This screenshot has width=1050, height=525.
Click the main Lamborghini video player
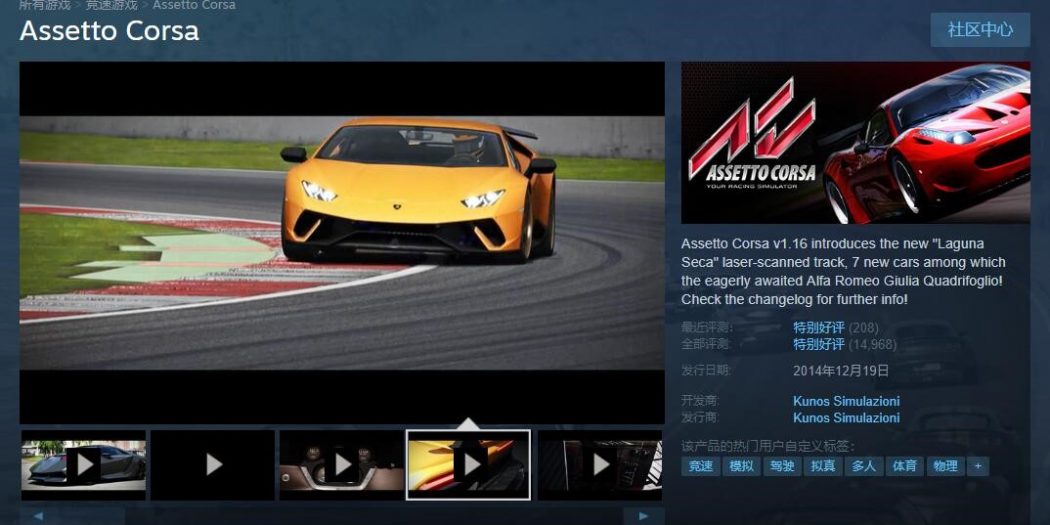point(342,242)
